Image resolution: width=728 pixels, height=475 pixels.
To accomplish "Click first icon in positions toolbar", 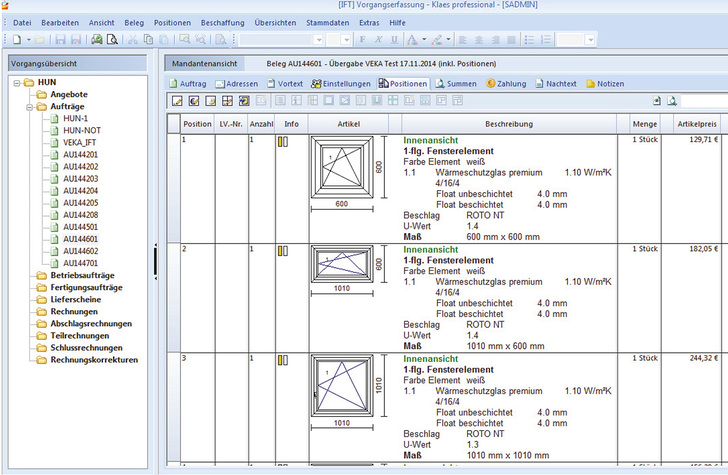I will (176, 101).
